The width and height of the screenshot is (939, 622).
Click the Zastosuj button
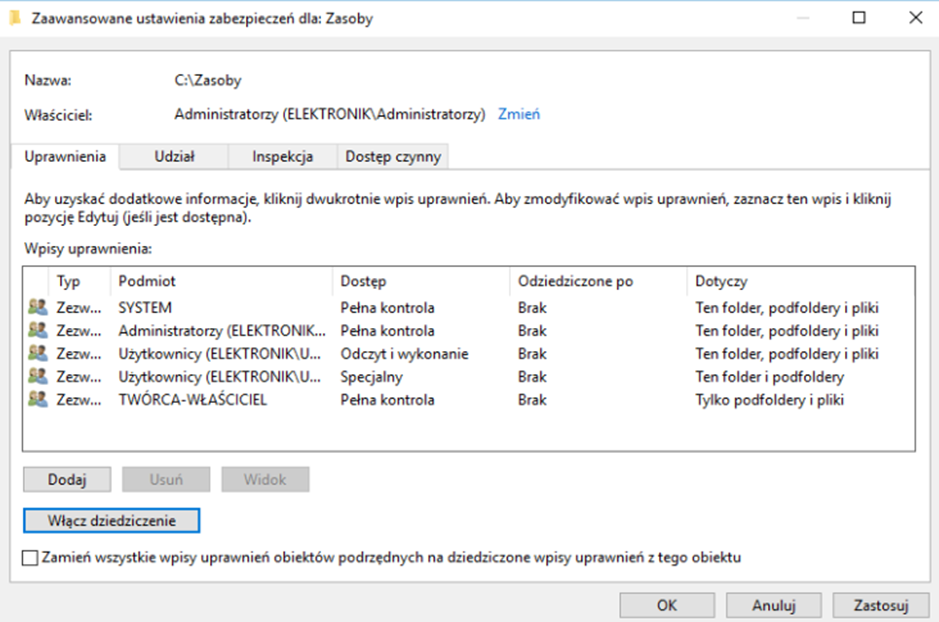pyautogui.click(x=880, y=605)
